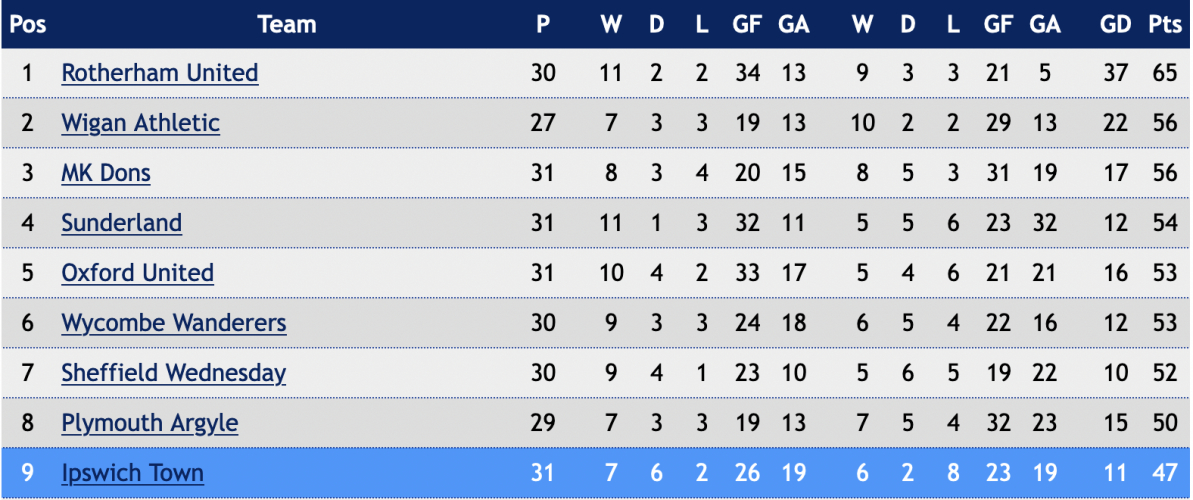Image resolution: width=1193 pixels, height=500 pixels.
Task: Select Rotherham United's goal difference 37
Action: (1115, 73)
